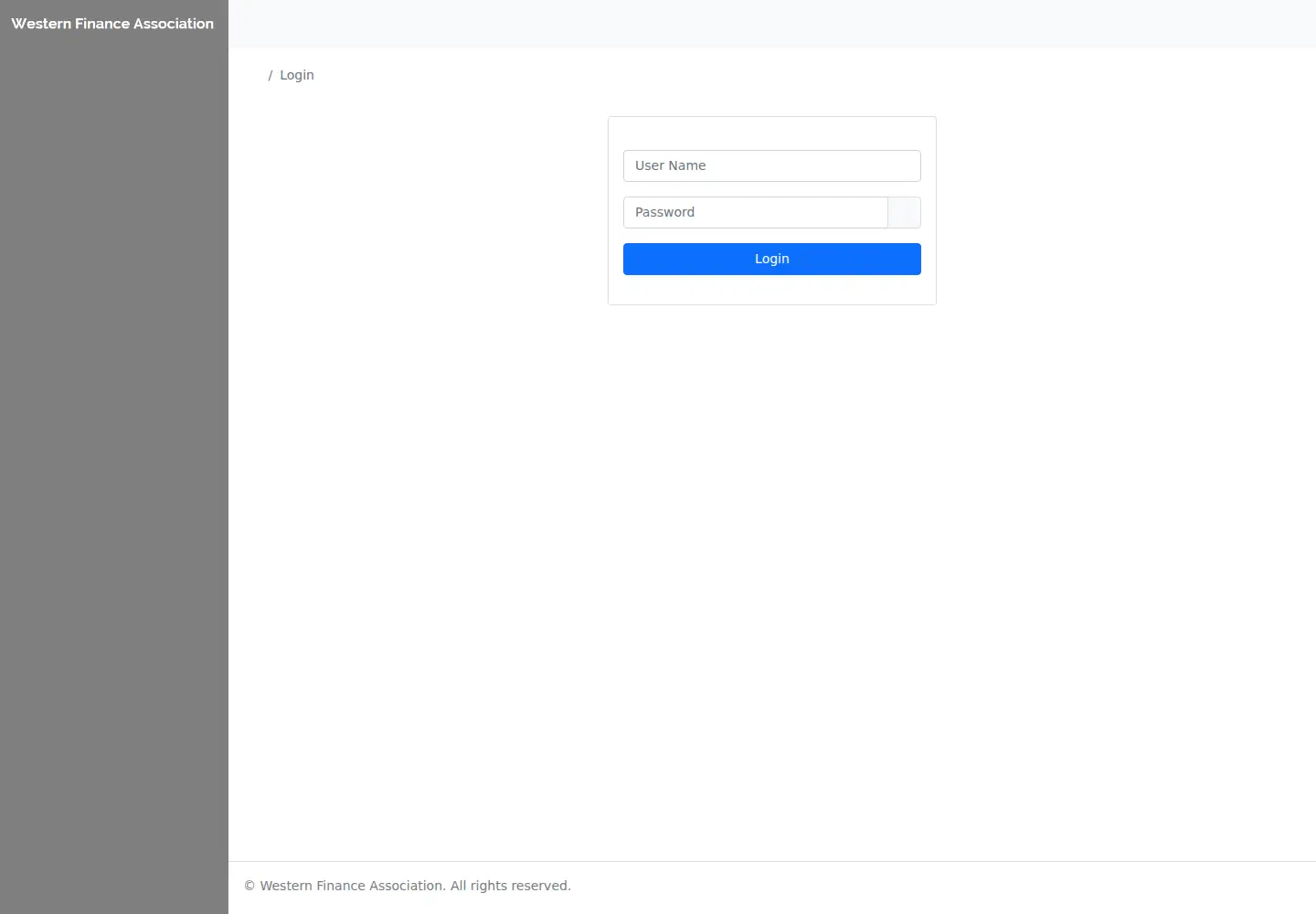Image resolution: width=1316 pixels, height=914 pixels.
Task: Focus the User Name input field
Action: [x=771, y=165]
